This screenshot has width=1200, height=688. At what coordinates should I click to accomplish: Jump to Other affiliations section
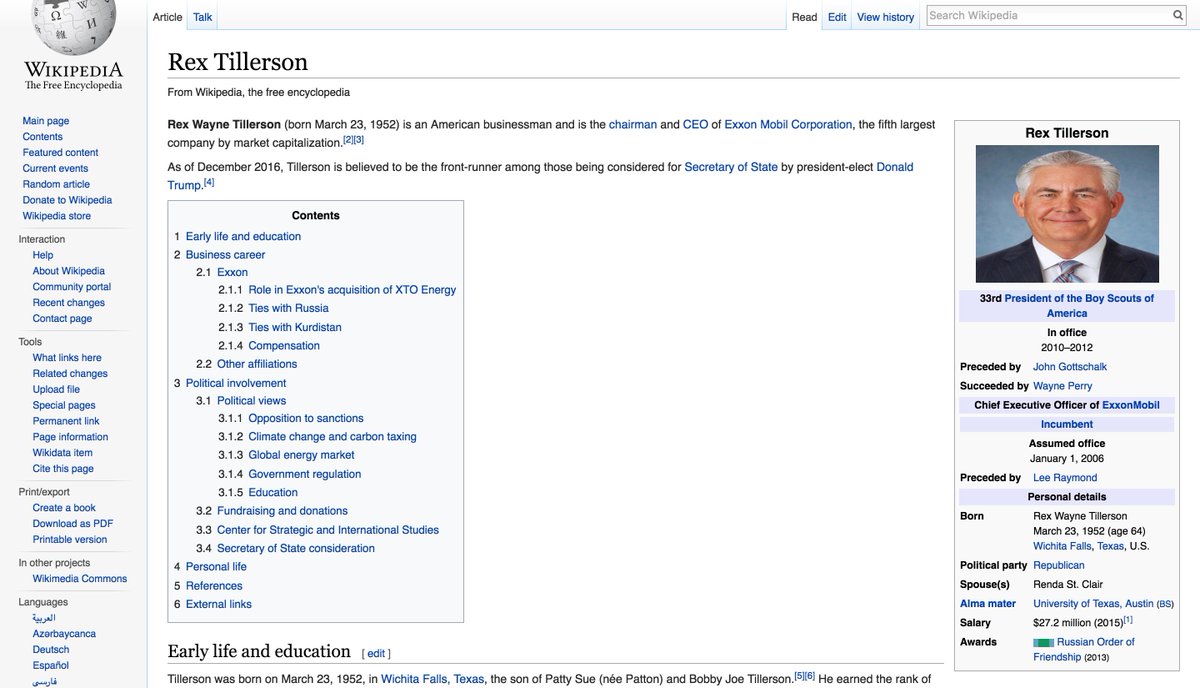(x=257, y=364)
